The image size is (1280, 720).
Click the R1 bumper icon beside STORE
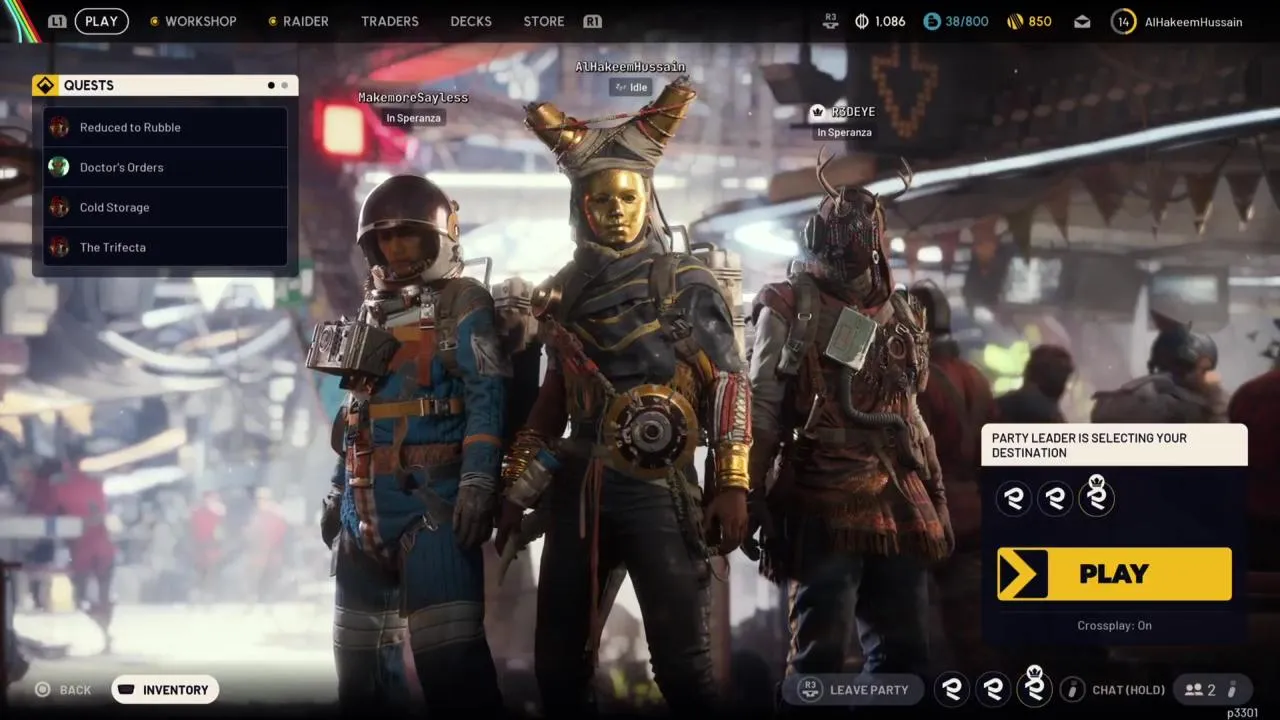pyautogui.click(x=592, y=21)
